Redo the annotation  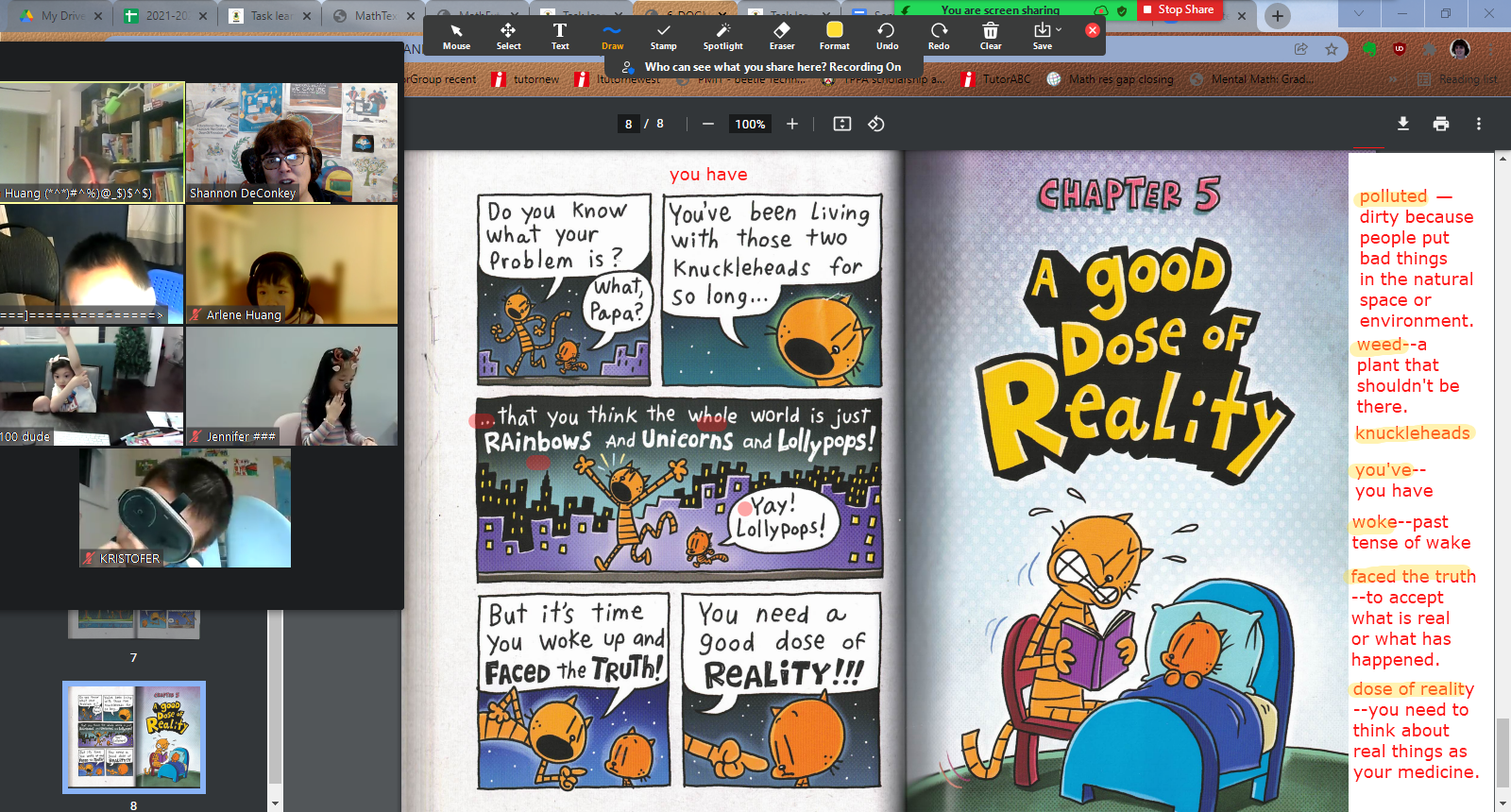click(939, 36)
